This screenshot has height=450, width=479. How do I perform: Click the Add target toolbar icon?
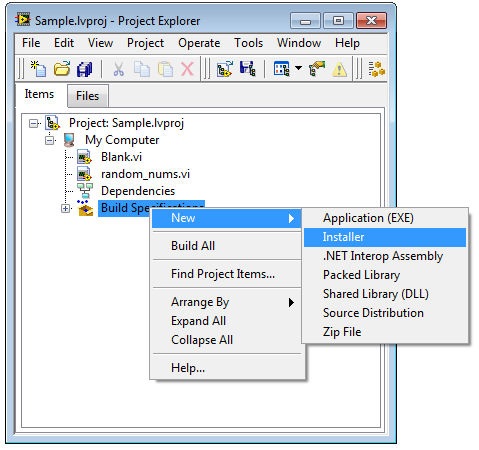(225, 69)
